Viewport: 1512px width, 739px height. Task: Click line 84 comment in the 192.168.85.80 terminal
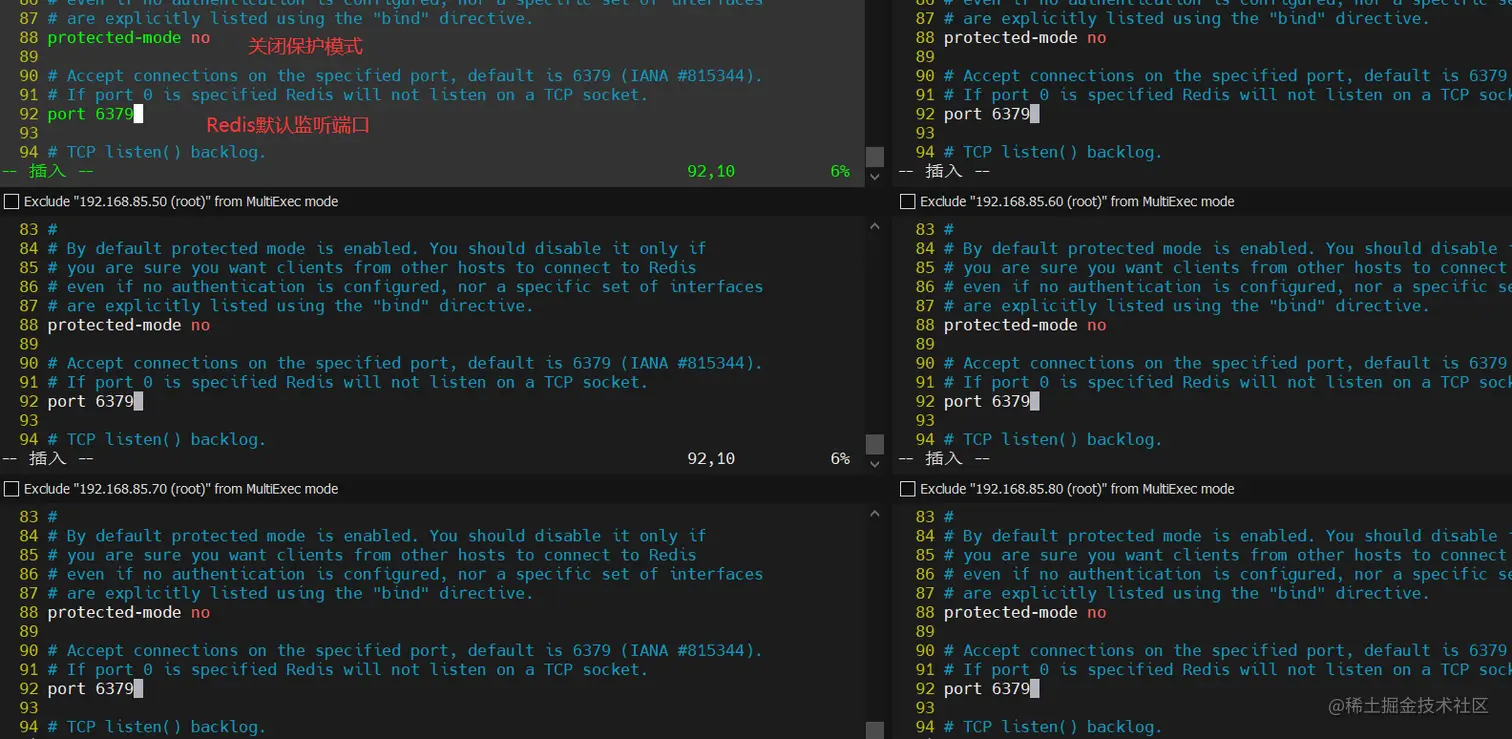click(1227, 536)
